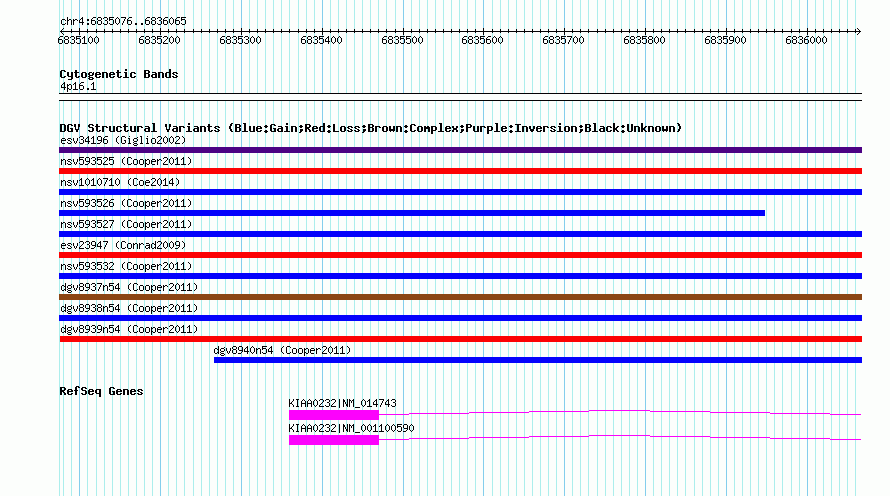
Task: Click the blue dgv8938n54 gain bar
Action: pos(460,318)
